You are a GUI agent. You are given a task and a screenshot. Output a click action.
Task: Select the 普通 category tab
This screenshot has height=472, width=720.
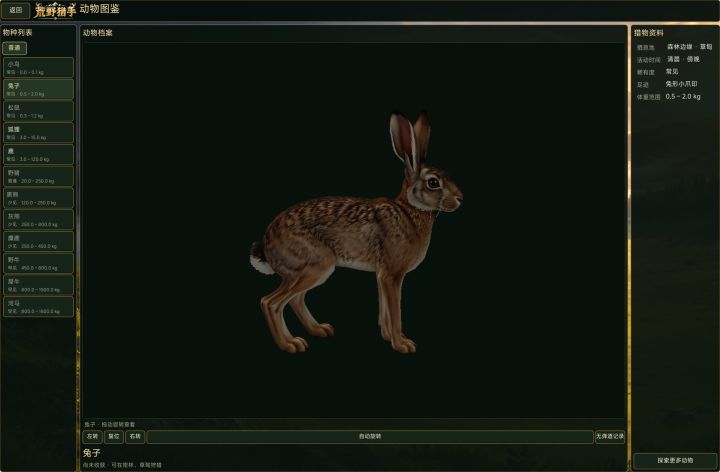[14, 48]
